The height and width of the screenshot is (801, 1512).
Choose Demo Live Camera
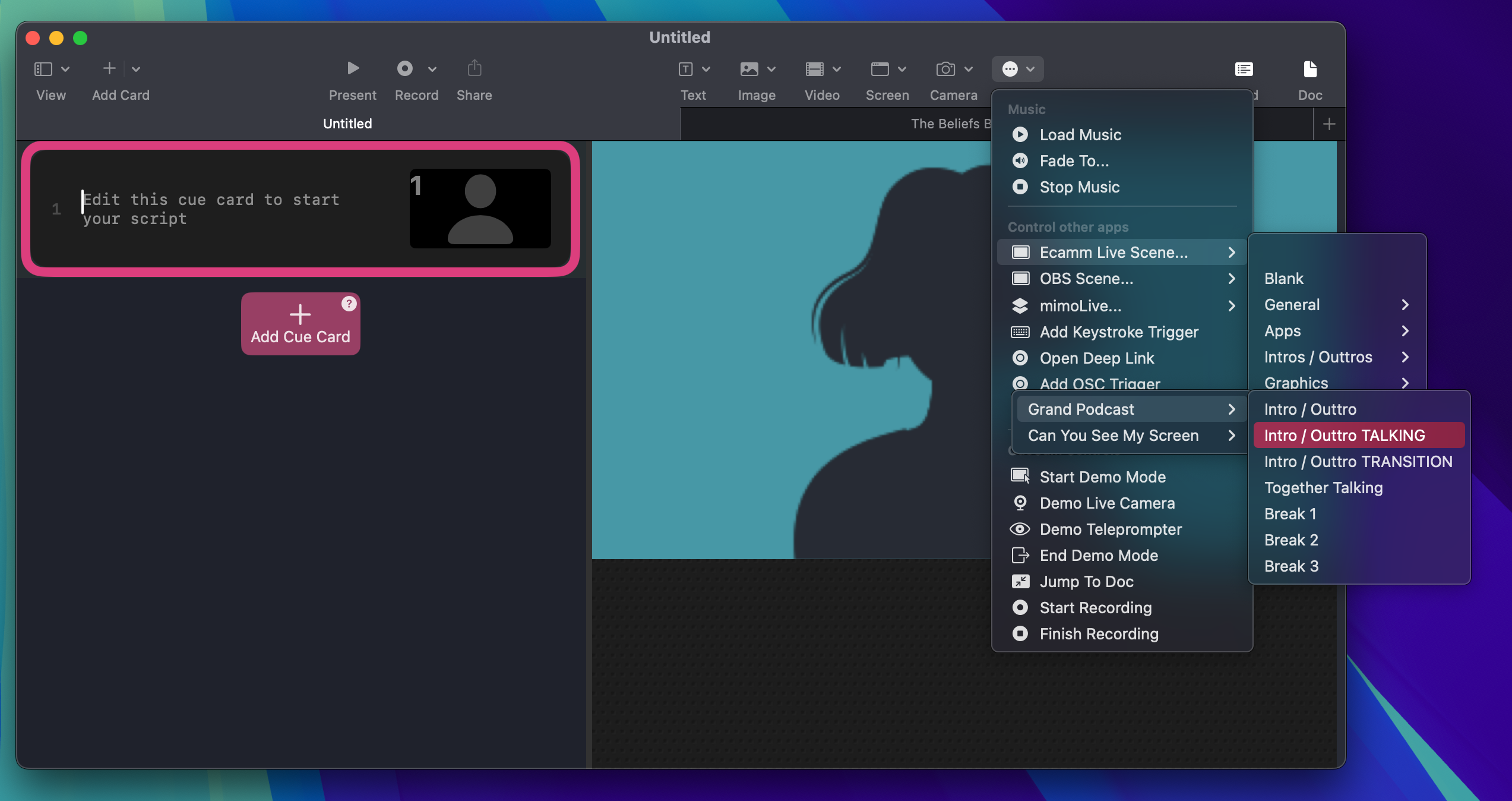[x=1122, y=503]
